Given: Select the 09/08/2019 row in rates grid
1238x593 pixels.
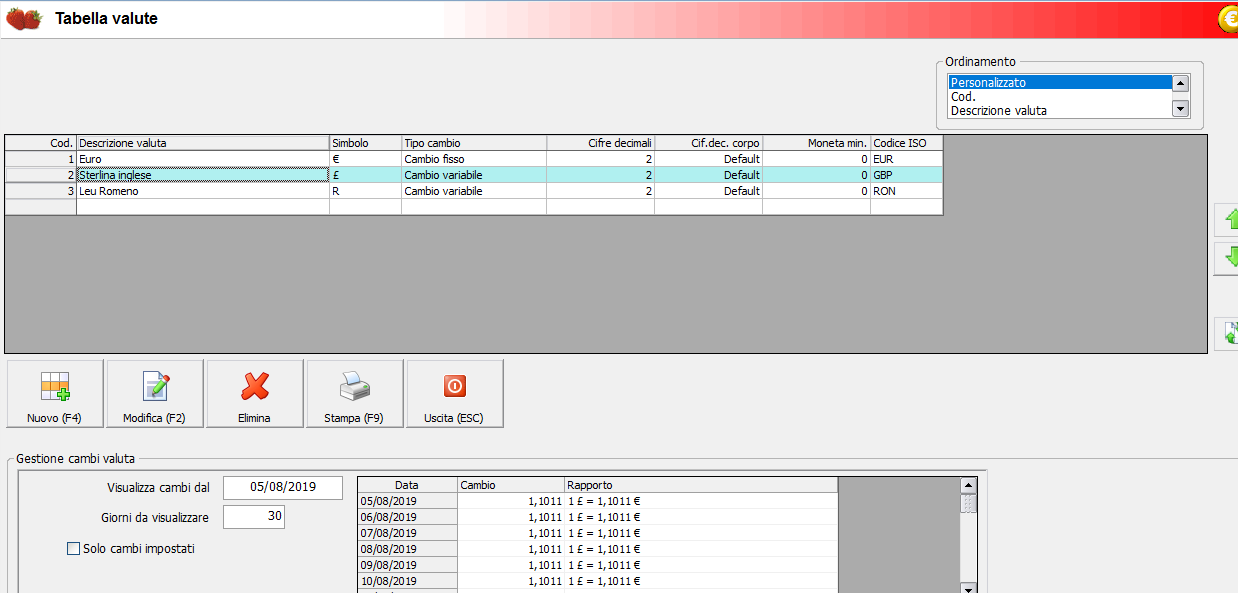Looking at the screenshot, I should click(x=598, y=565).
